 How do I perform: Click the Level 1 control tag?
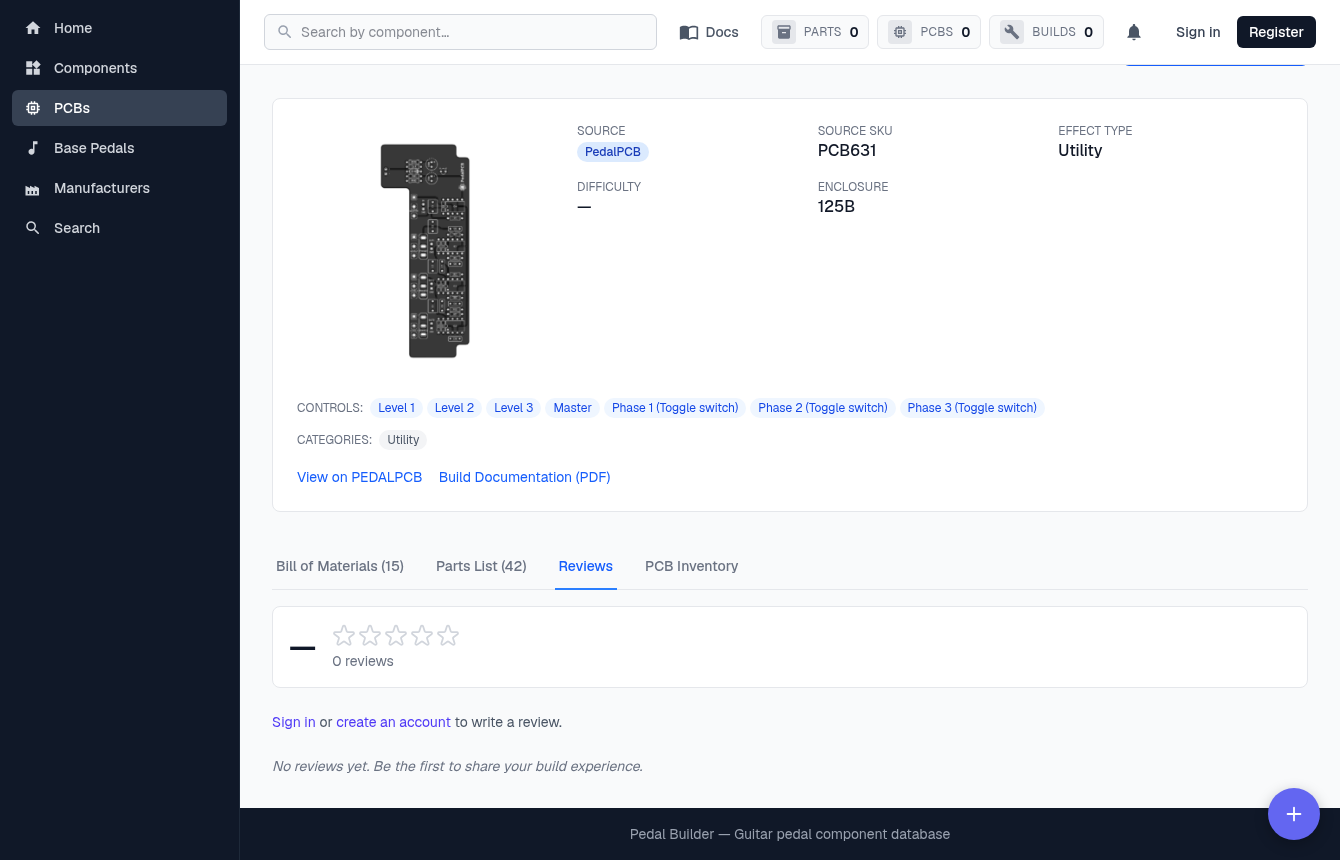pos(396,408)
